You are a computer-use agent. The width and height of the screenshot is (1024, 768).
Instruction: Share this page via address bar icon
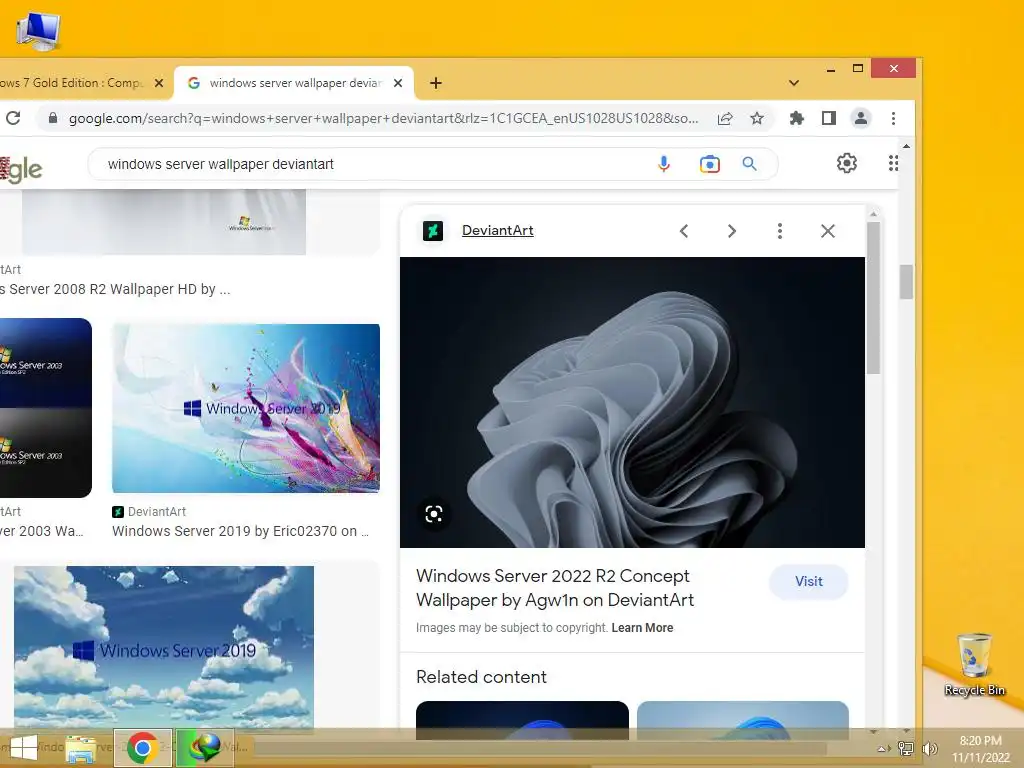click(x=725, y=118)
